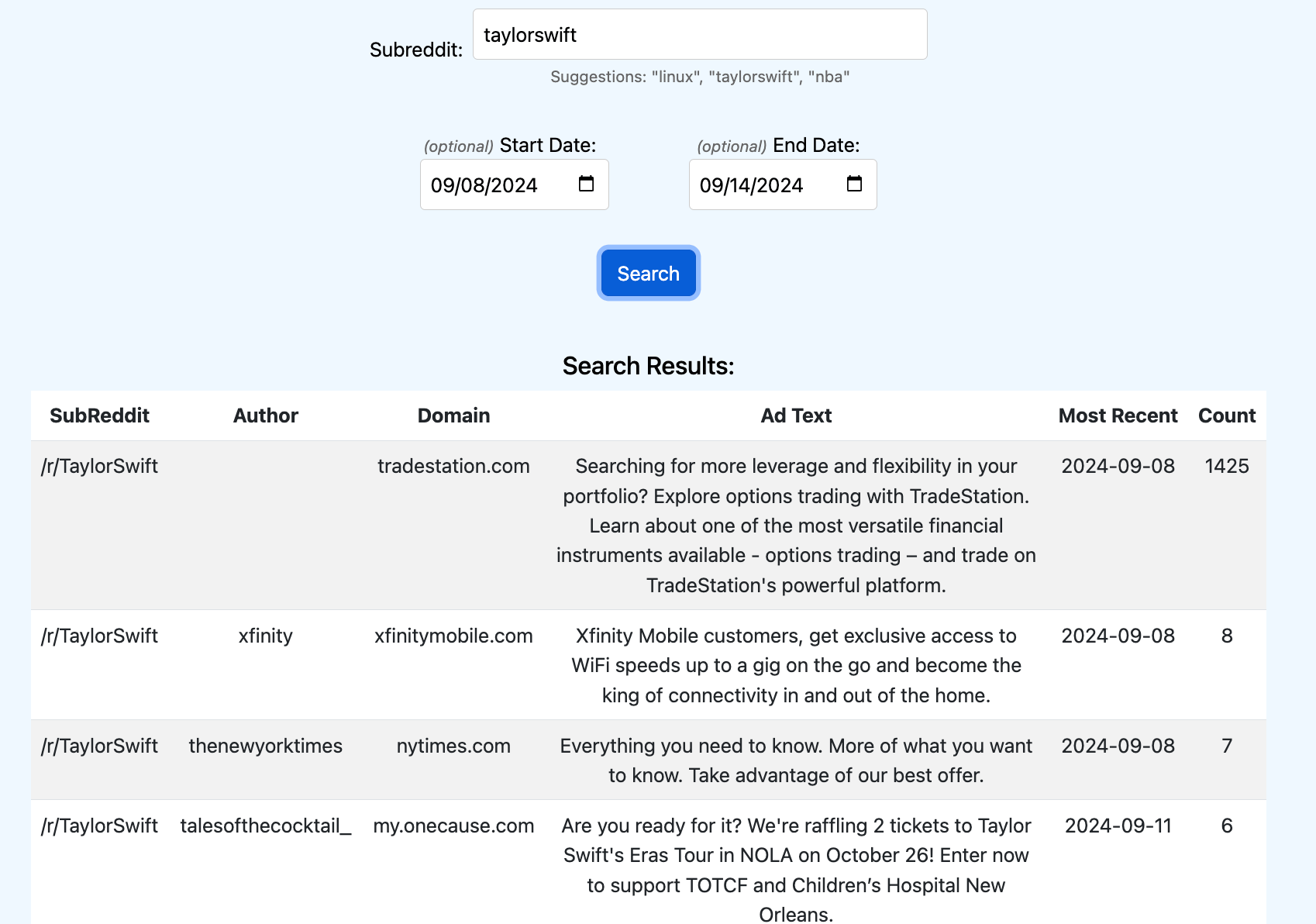
Task: Sort results by the Author column header
Action: 265,415
